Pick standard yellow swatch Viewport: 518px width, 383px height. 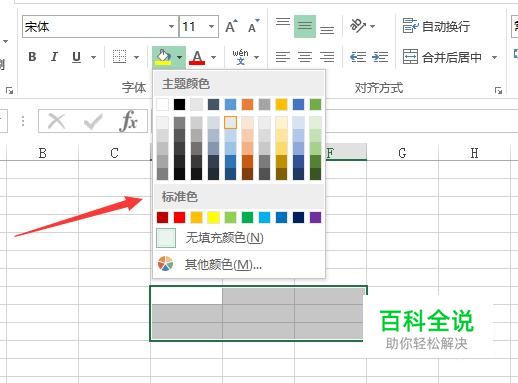[213, 217]
